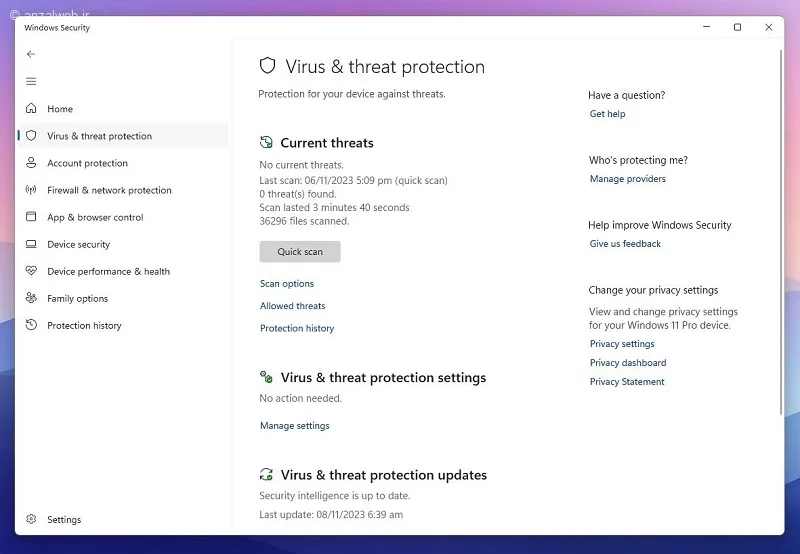Click the vertical scrollbar on right
Screen dimensions: 800x554
click(x=781, y=232)
